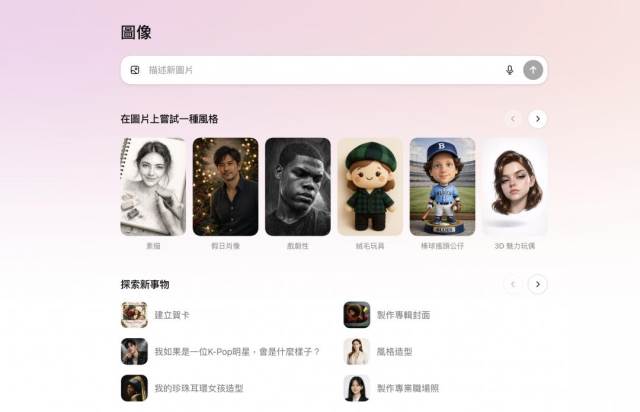Click the round send arrow button
640x412 pixels.
pyautogui.click(x=533, y=70)
